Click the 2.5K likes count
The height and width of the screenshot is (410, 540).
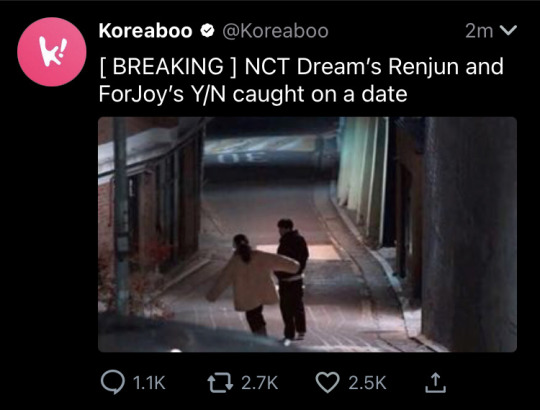367,383
